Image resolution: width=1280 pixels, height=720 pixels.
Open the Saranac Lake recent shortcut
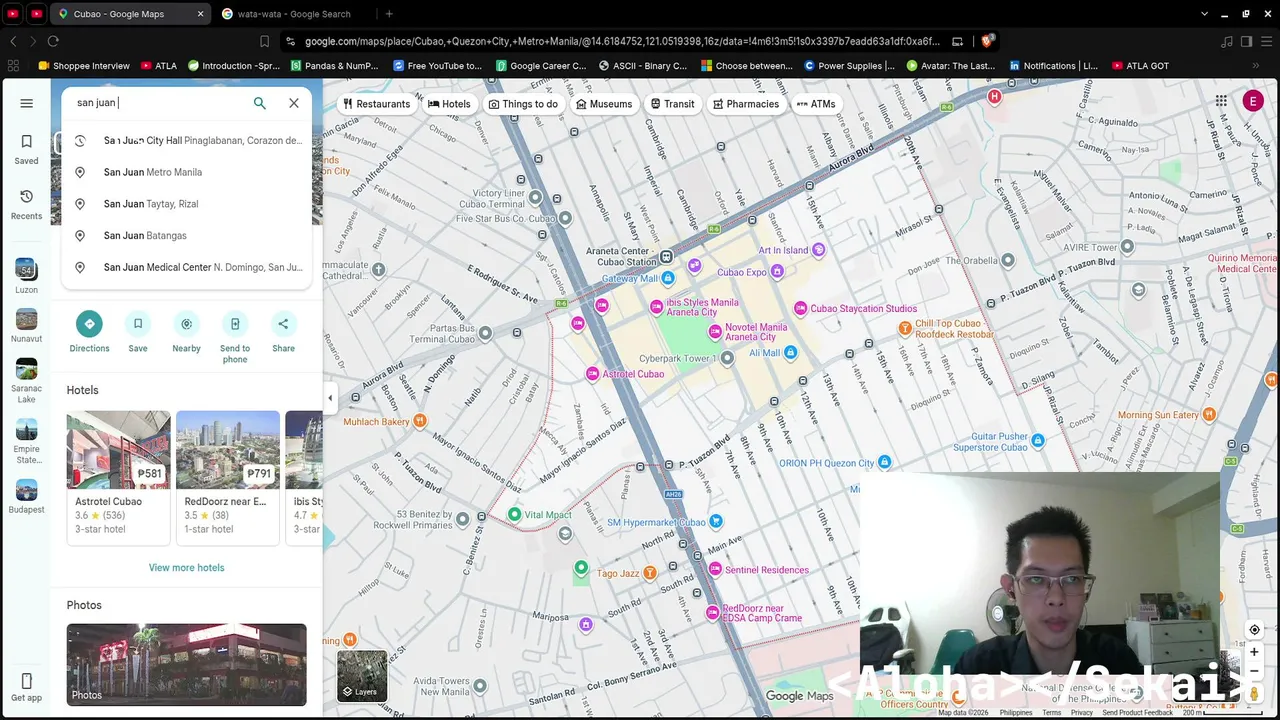click(x=27, y=381)
